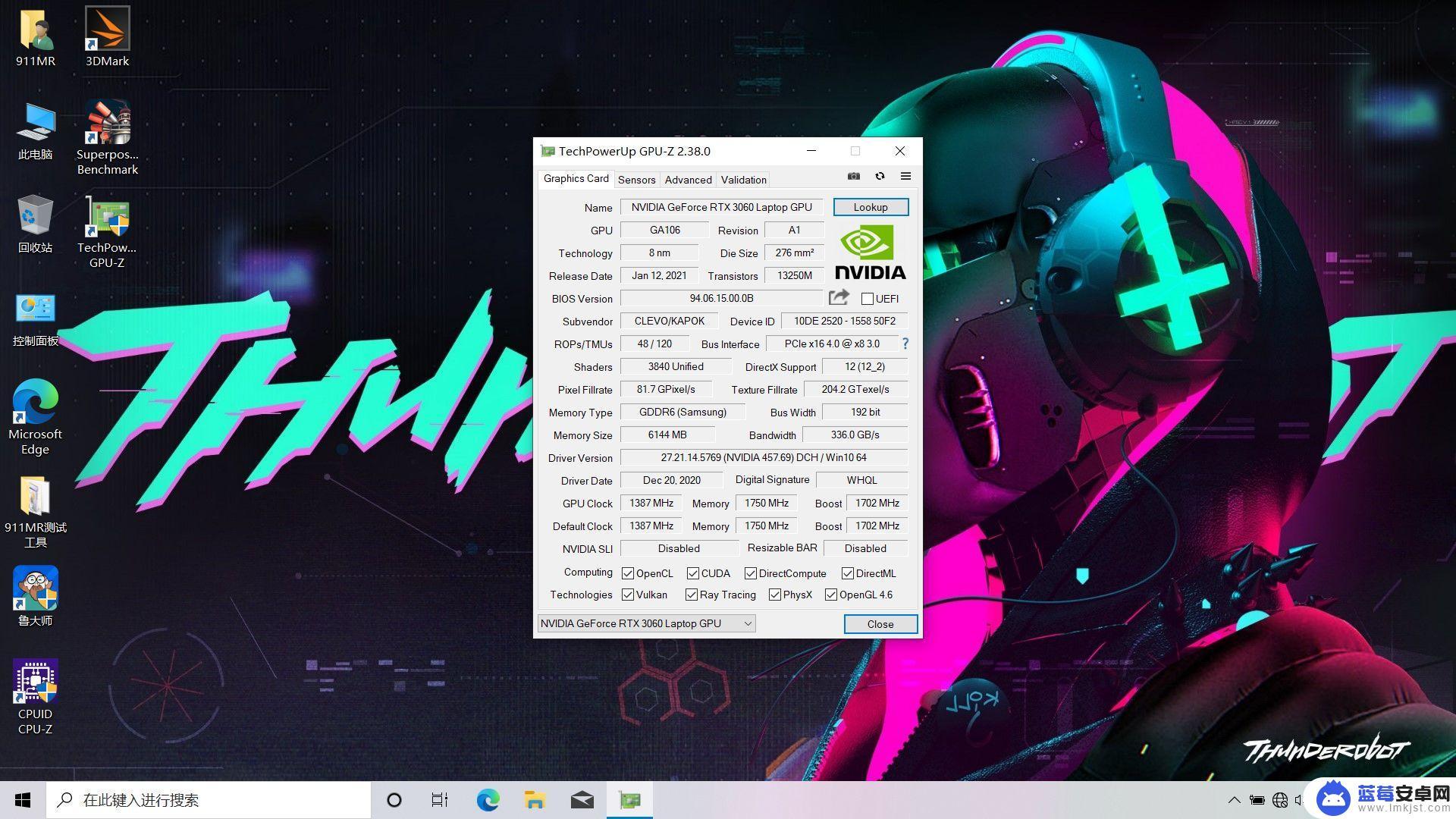Click Bus Interface question mark help

(905, 344)
